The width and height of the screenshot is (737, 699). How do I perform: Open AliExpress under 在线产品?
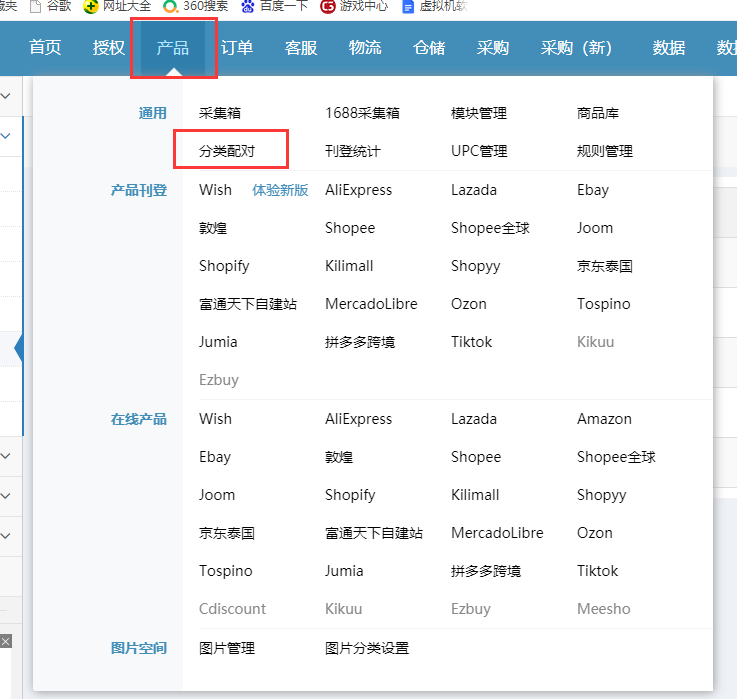359,419
